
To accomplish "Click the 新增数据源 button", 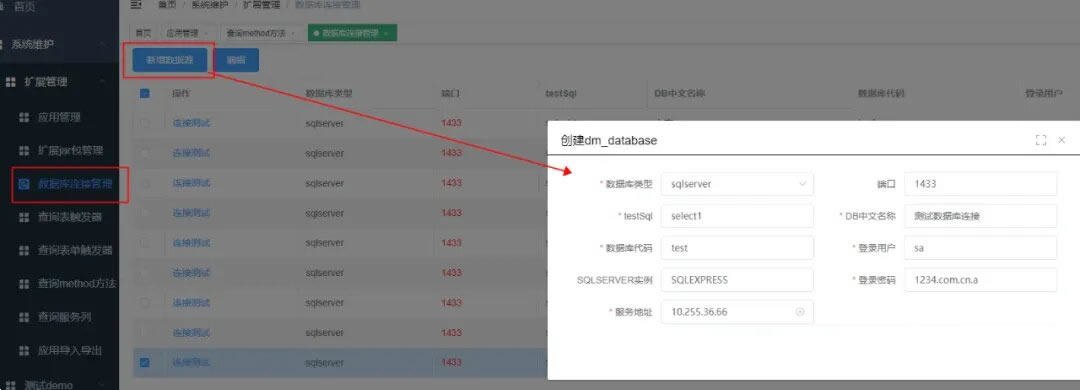I will (169, 61).
